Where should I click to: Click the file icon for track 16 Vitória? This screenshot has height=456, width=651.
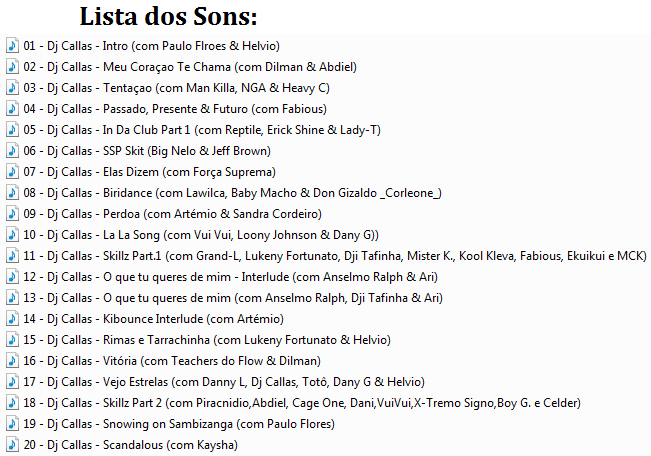click(11, 361)
